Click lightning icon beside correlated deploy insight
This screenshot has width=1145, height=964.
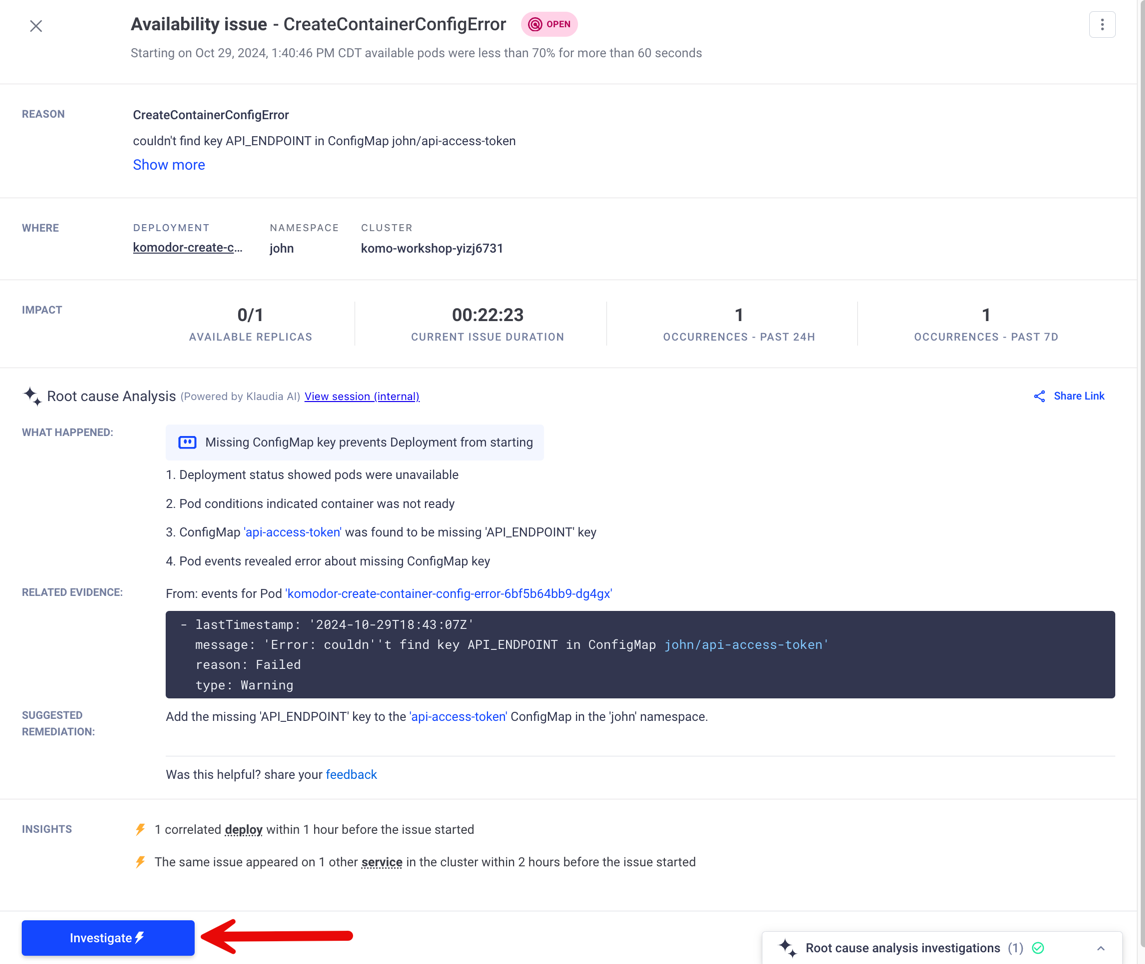point(140,830)
